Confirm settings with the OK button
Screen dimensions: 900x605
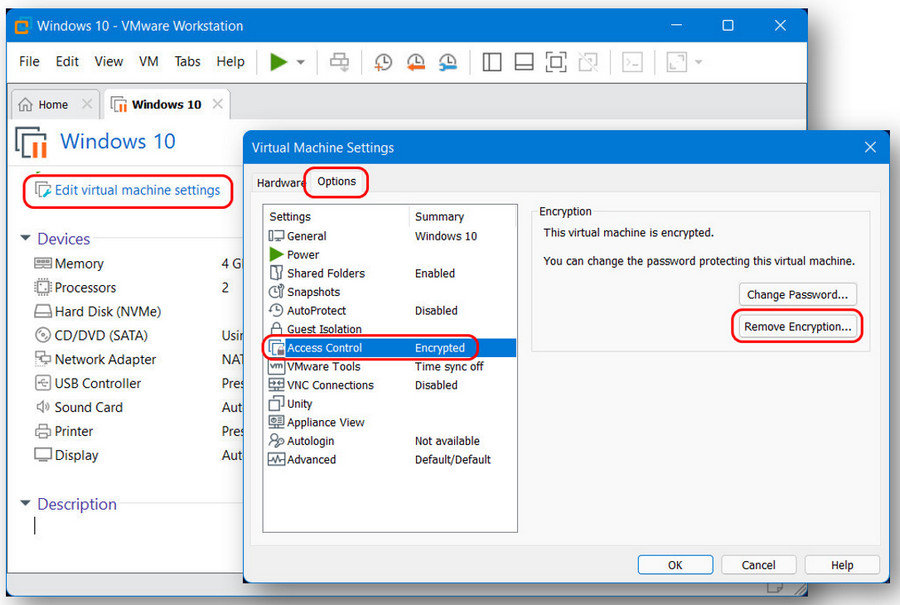(675, 565)
